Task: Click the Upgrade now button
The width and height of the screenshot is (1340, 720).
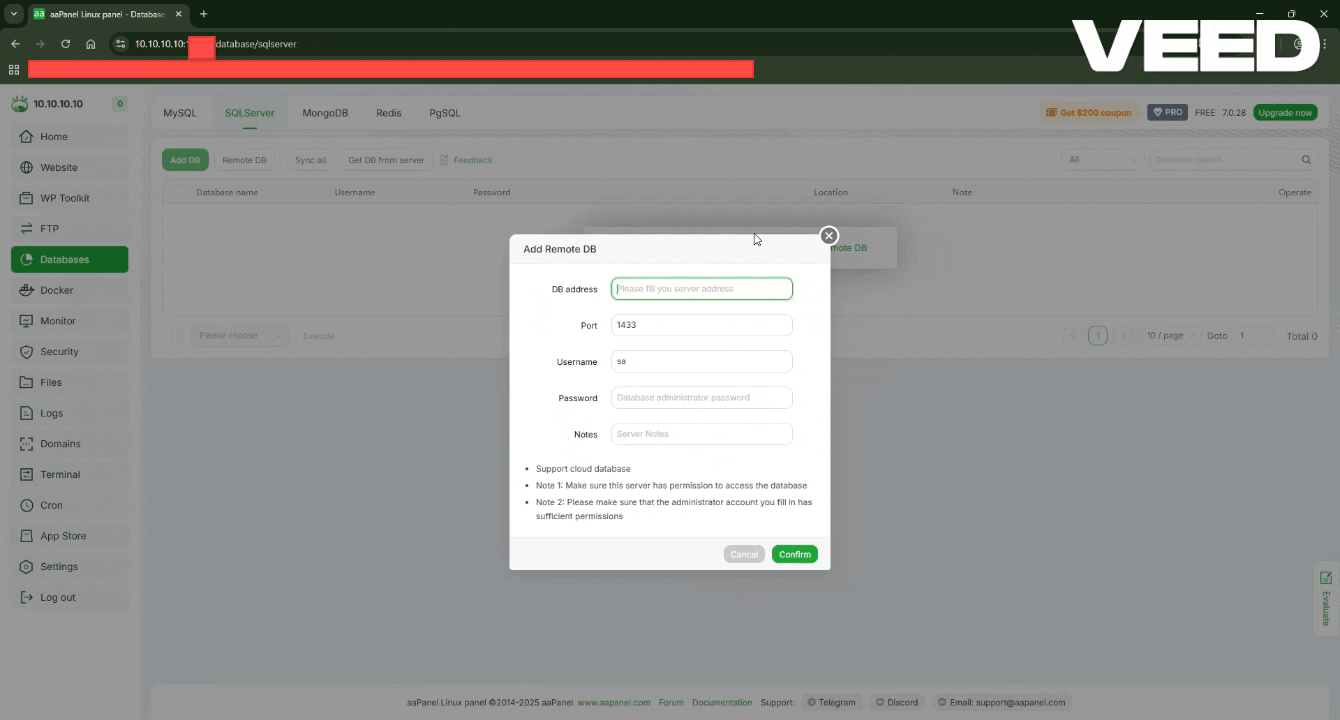Action: [x=1285, y=113]
